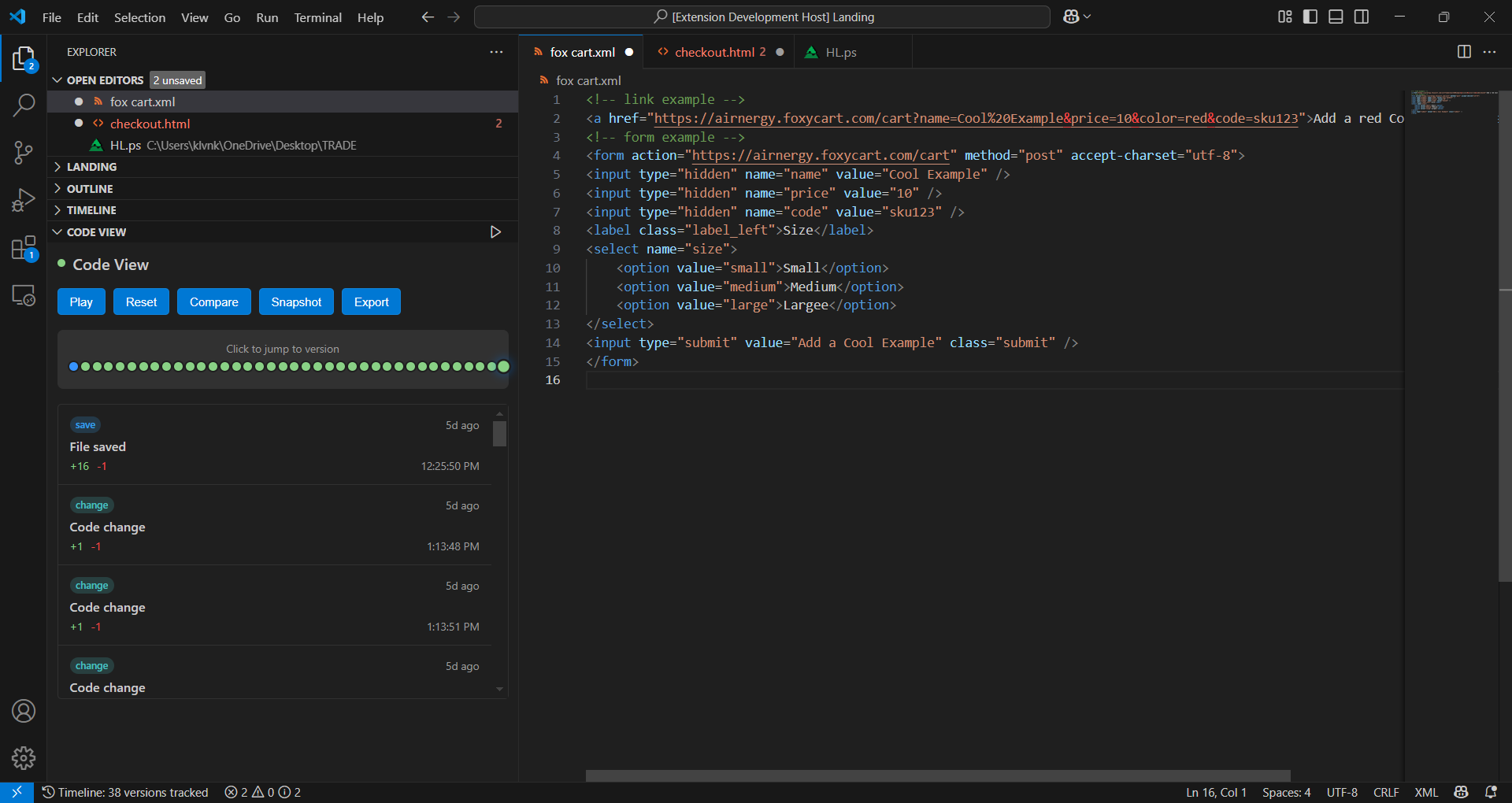Split the editor right
Image resolution: width=1512 pixels, height=803 pixels.
1464,52
